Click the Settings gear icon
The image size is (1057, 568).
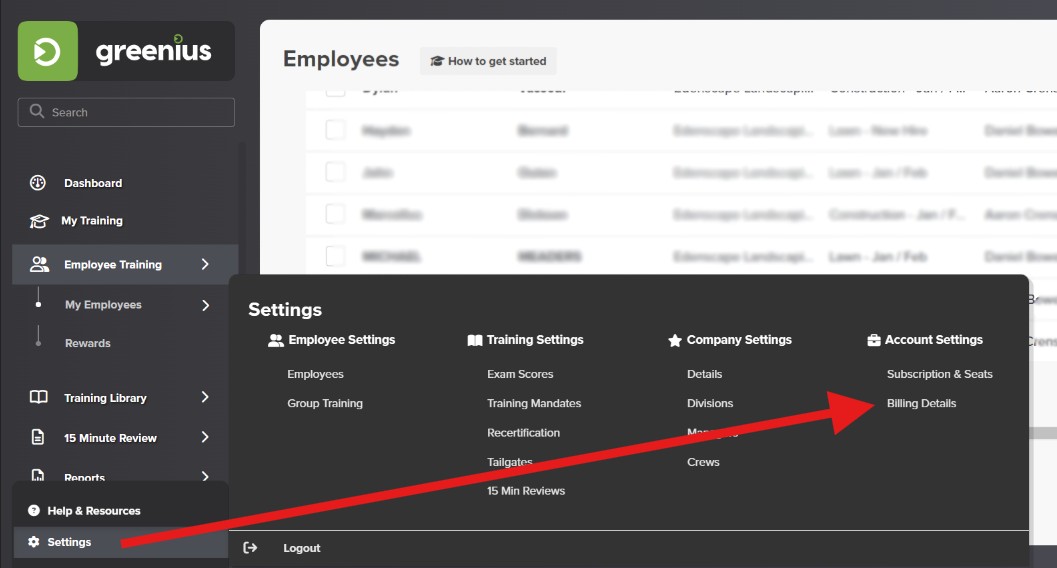click(x=34, y=542)
